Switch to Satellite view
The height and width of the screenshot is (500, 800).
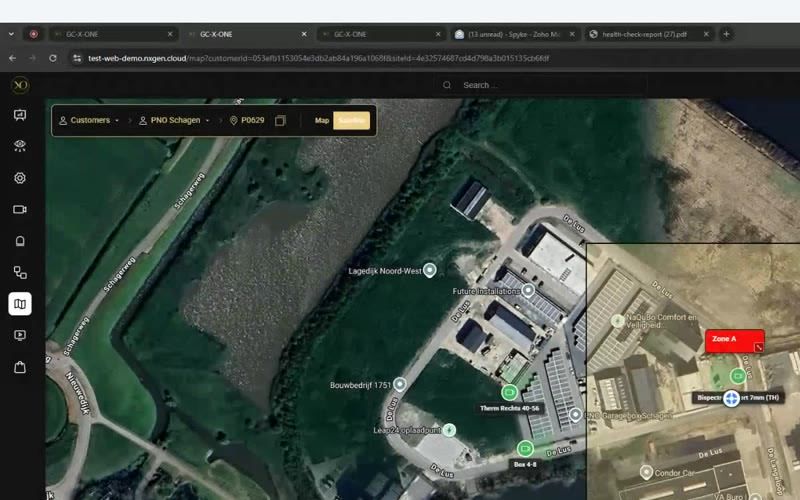(352, 120)
